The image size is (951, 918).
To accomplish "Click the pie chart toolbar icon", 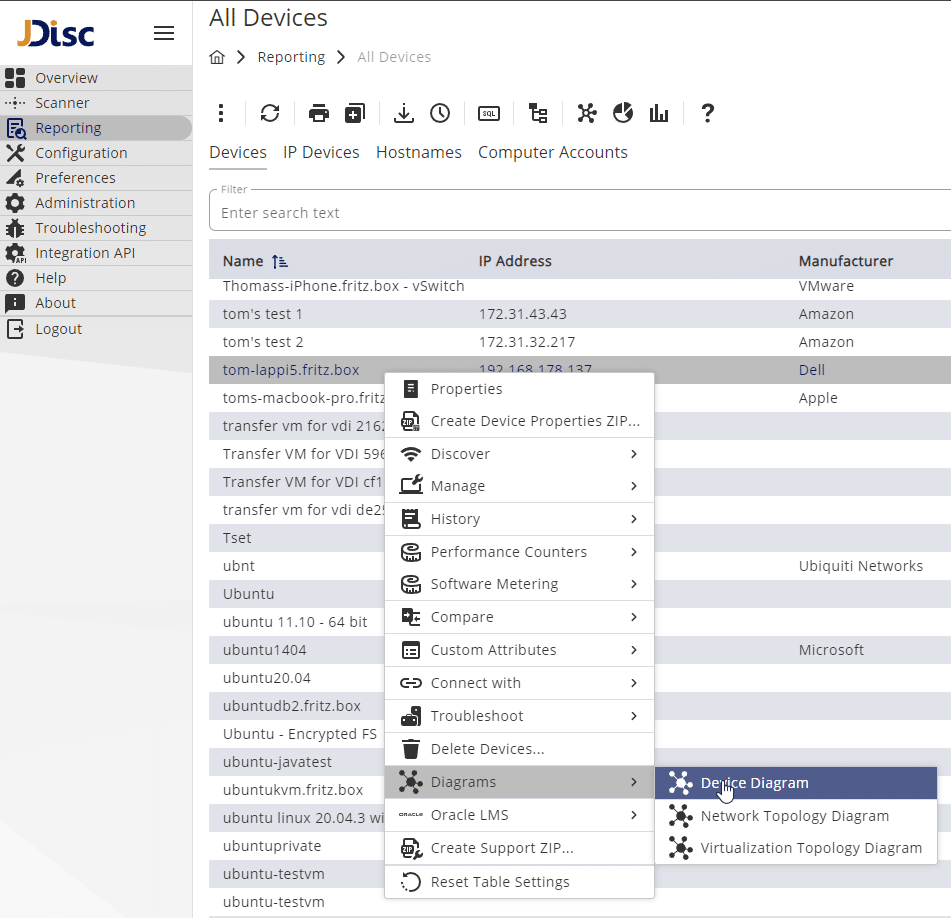I will [623, 113].
